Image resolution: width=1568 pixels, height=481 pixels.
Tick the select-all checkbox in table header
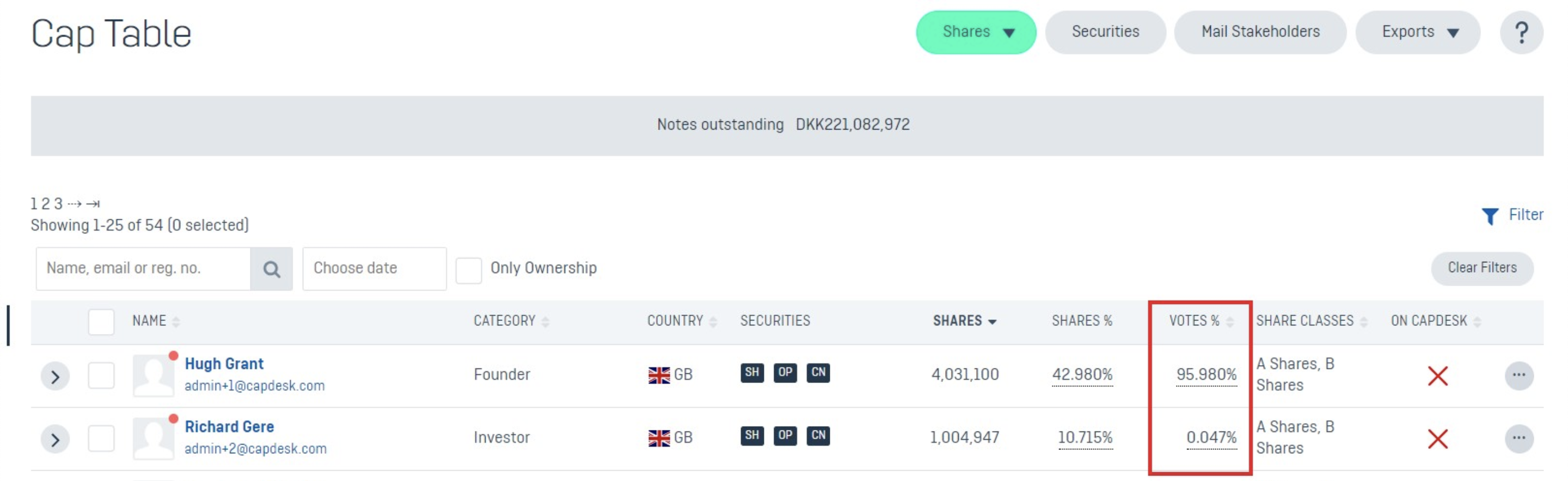[x=101, y=322]
